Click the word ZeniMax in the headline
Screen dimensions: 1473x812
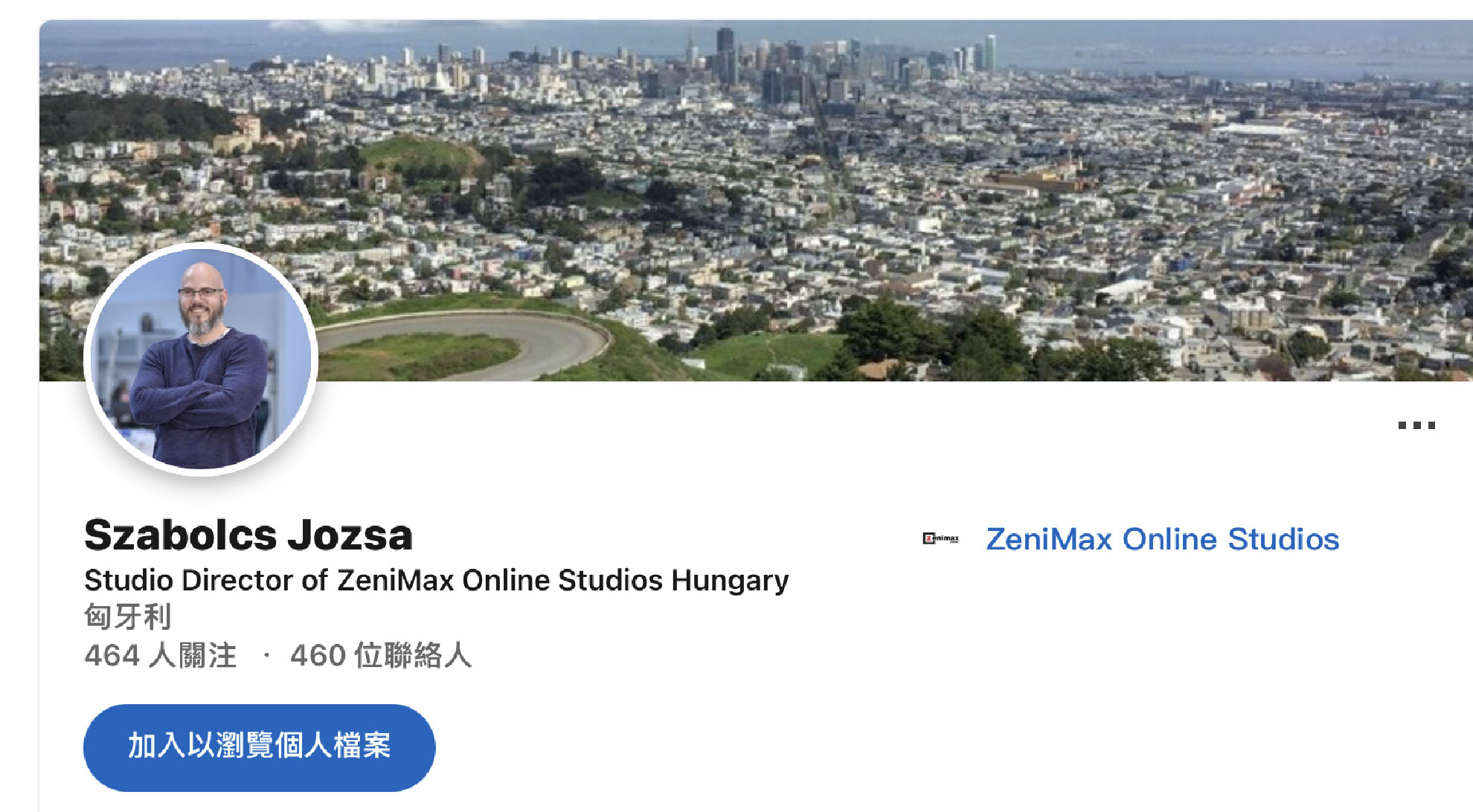click(x=395, y=580)
